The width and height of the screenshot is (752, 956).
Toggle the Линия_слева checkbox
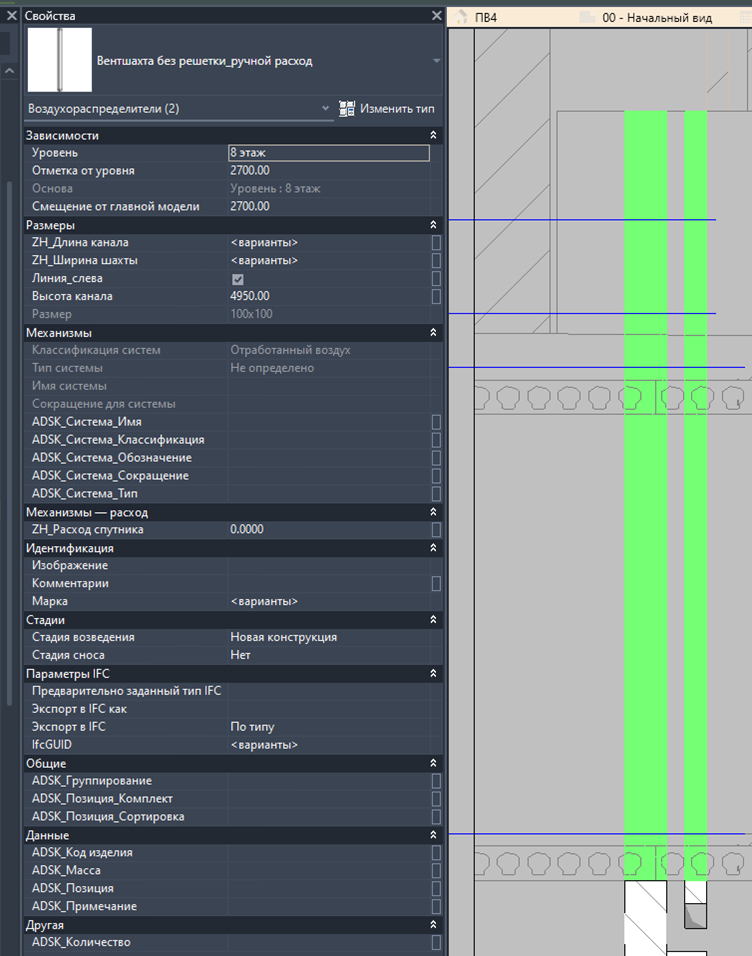click(238, 279)
